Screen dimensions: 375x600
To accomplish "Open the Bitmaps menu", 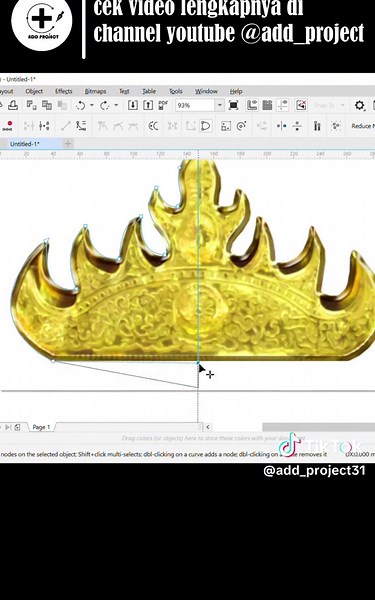I will click(x=95, y=91).
